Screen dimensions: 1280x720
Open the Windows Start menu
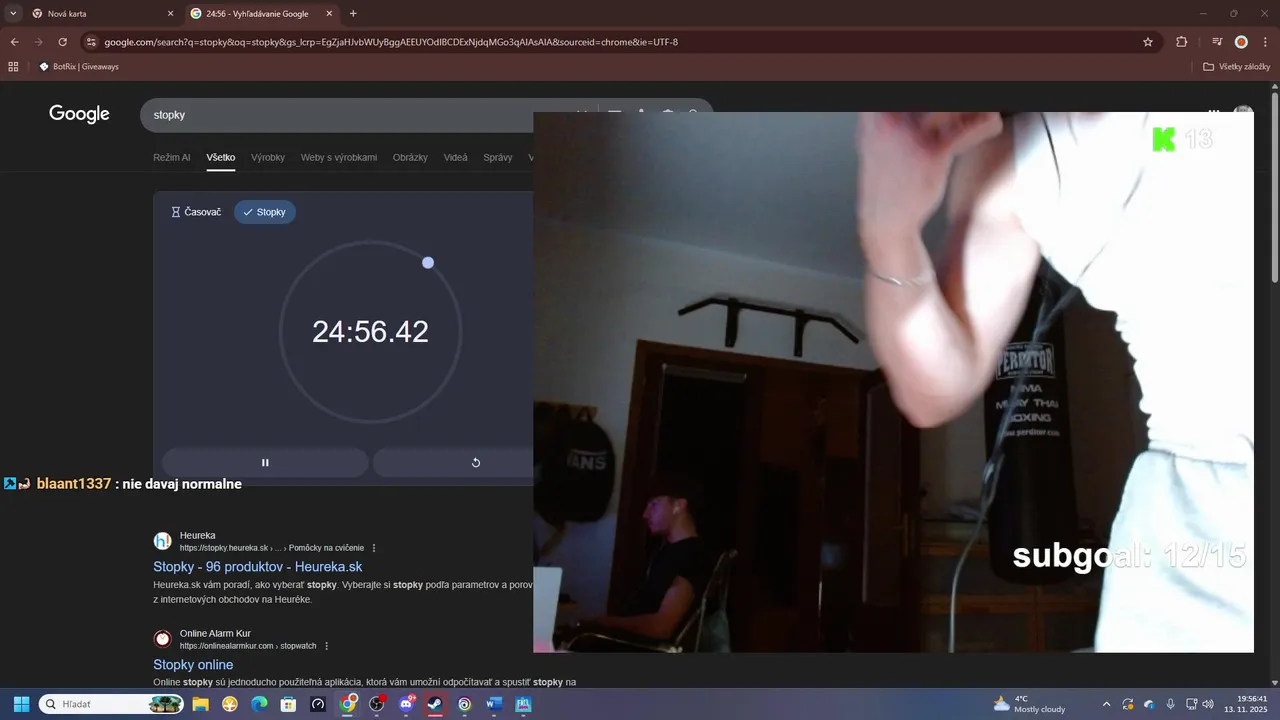pyautogui.click(x=21, y=704)
